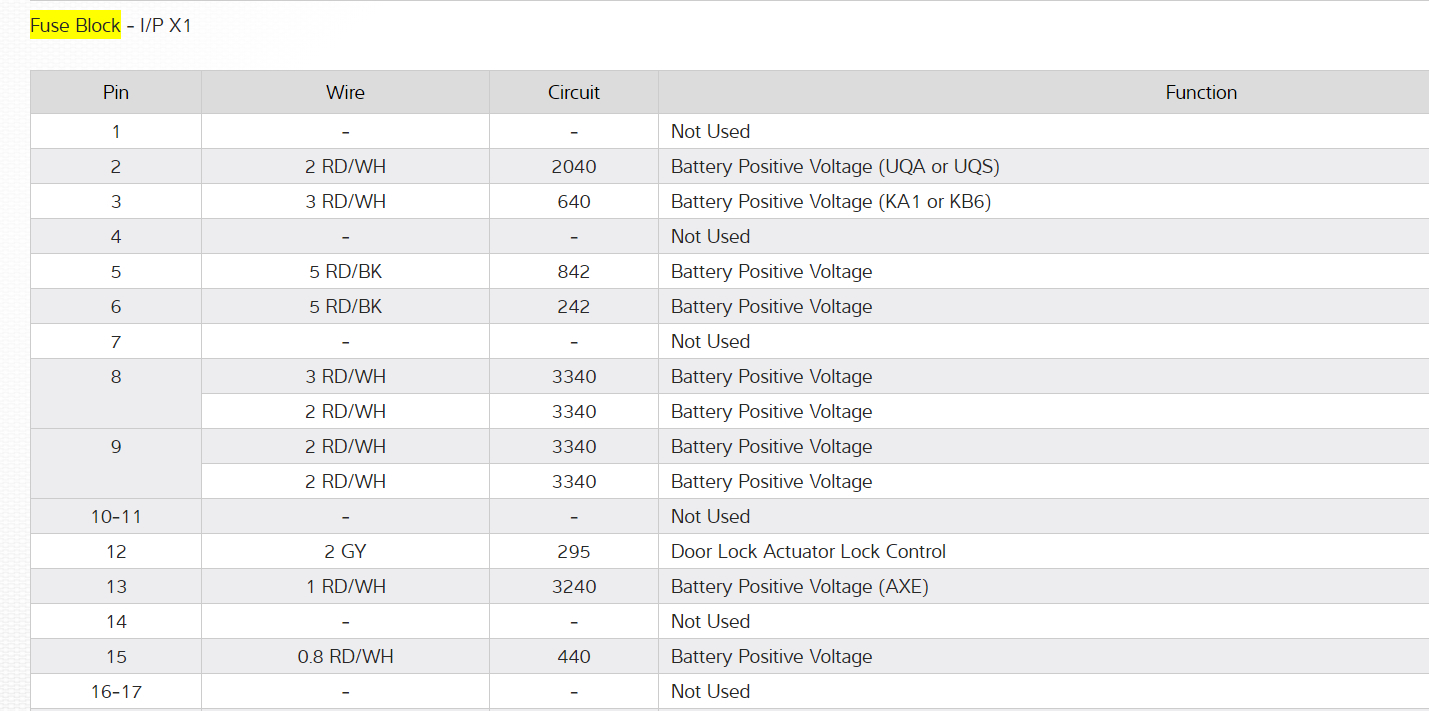
Task: Click the "Circuit" column header
Action: (574, 93)
